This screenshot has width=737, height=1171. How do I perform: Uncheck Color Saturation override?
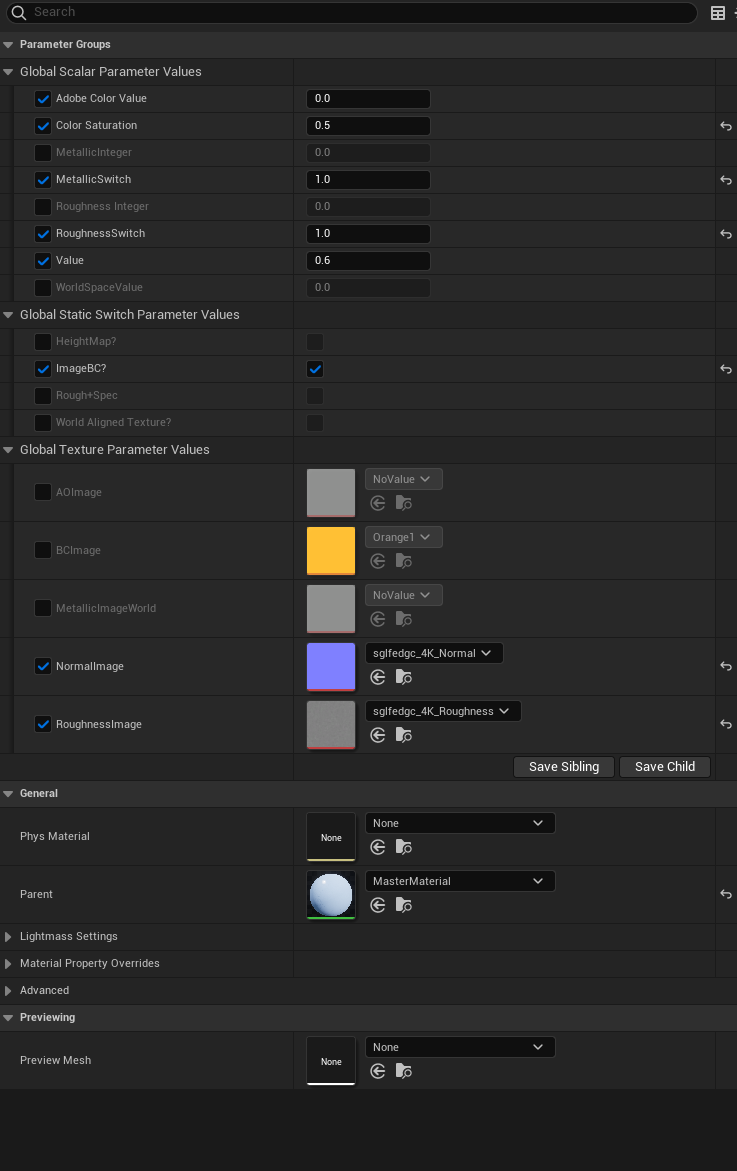(x=43, y=125)
